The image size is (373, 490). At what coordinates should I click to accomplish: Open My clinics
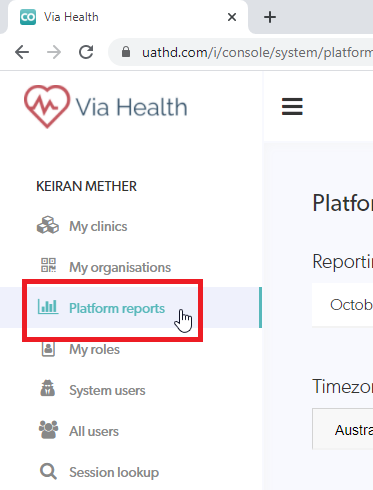tap(98, 227)
